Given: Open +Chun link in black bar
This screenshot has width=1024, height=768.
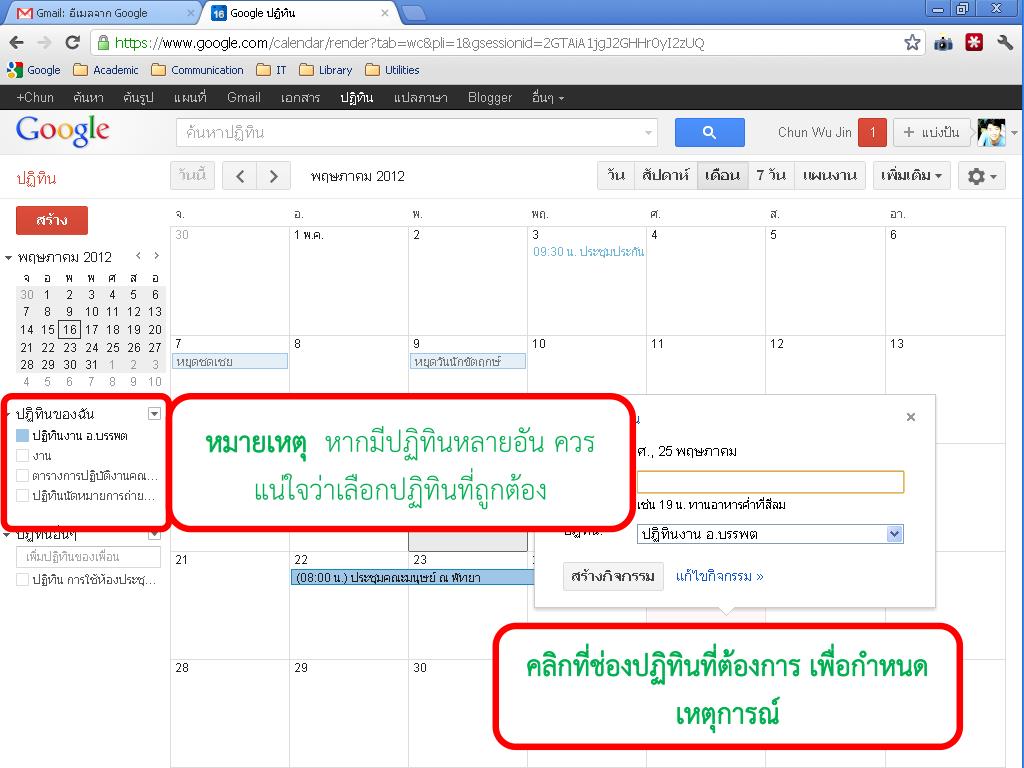Looking at the screenshot, I should [35, 98].
